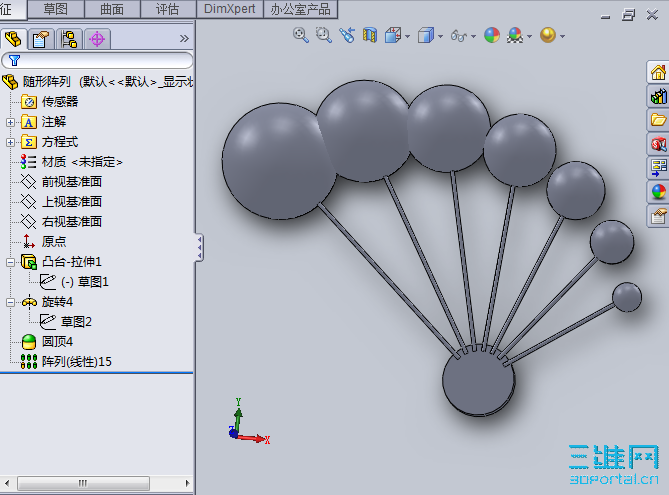The height and width of the screenshot is (495, 669).
Task: Select the 草图2 sketch
Action: (x=76, y=322)
